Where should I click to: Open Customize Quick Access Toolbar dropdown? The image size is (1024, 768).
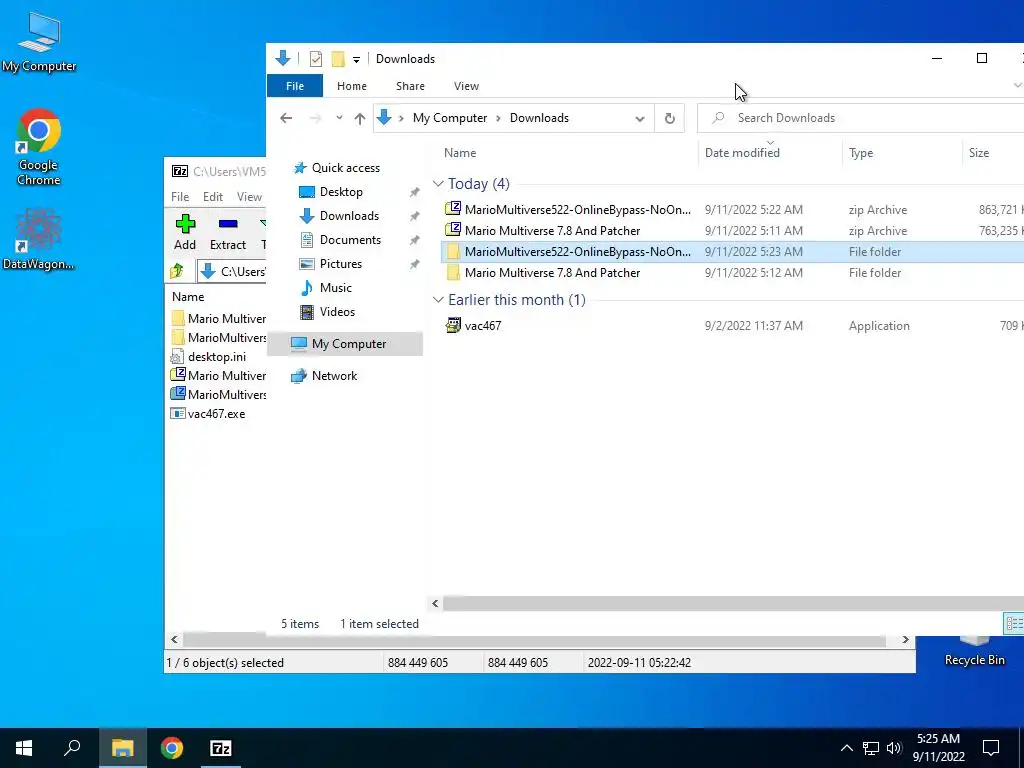[x=357, y=59]
